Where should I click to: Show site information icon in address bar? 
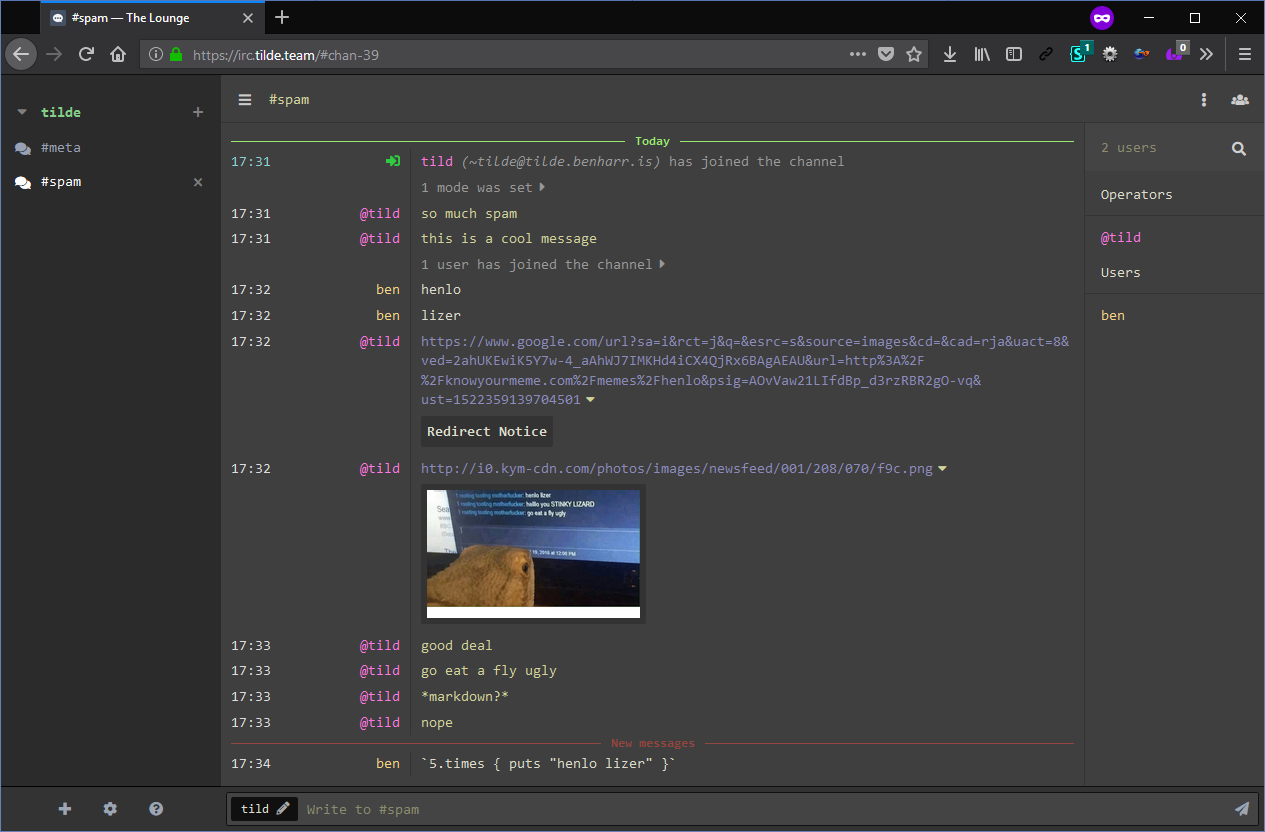coord(156,55)
